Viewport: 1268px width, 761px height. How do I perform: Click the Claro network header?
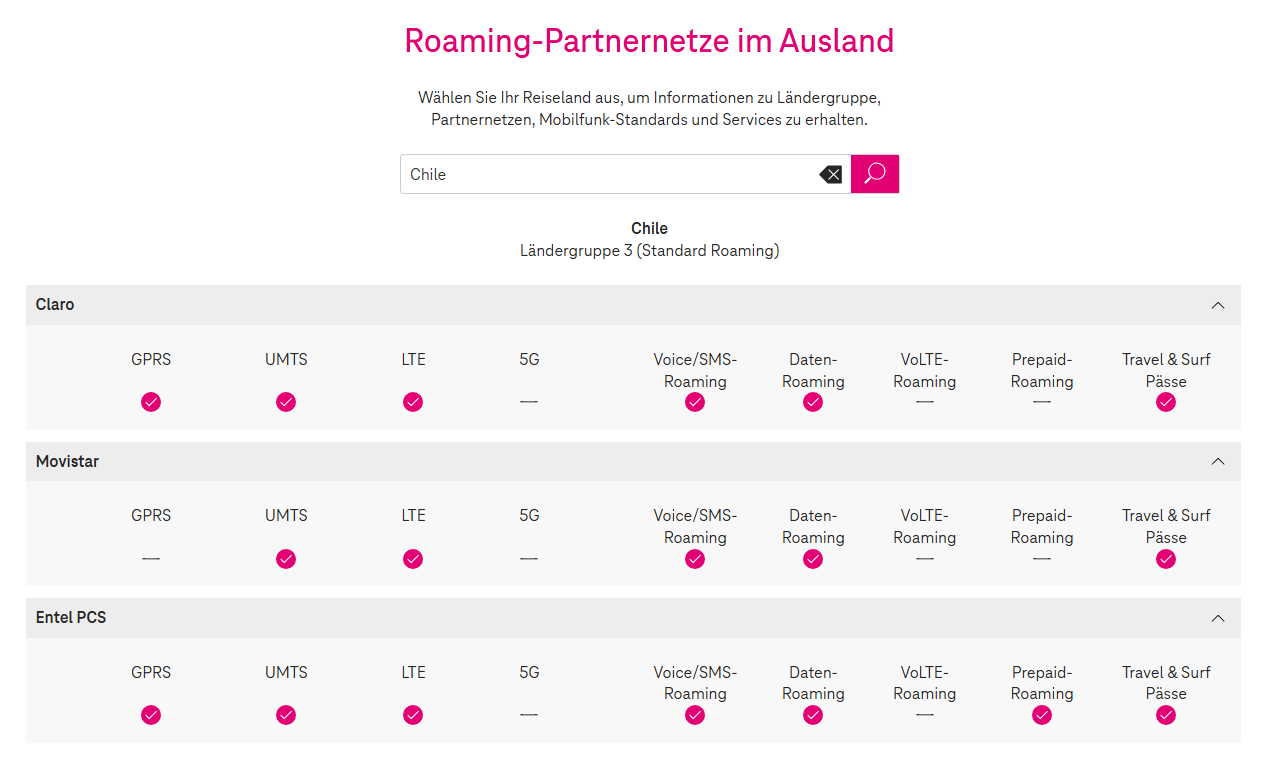[x=55, y=305]
